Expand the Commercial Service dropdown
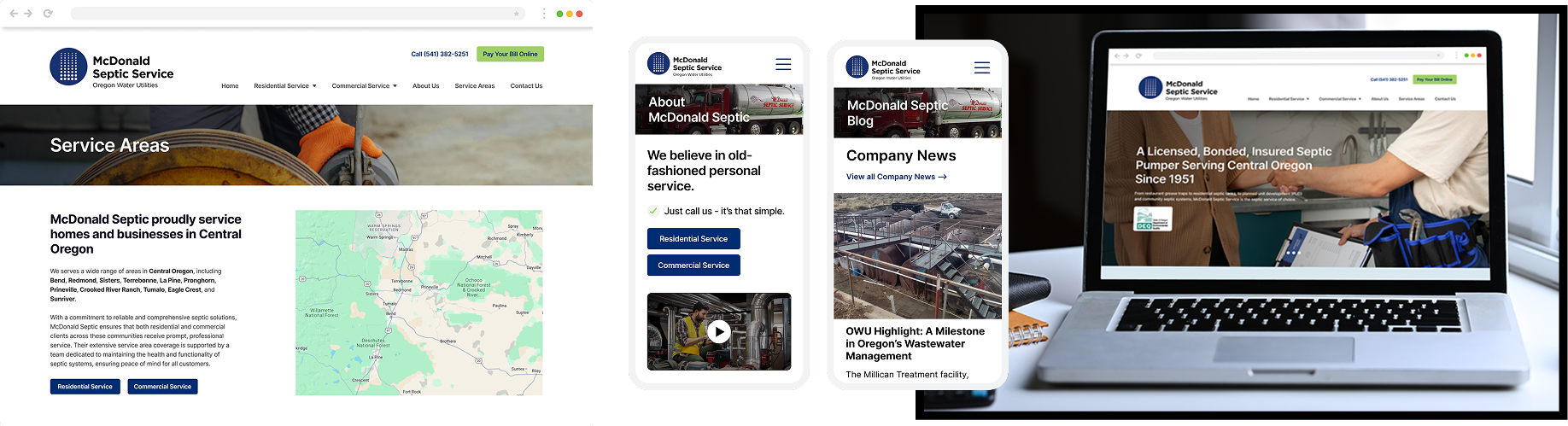 (365, 86)
